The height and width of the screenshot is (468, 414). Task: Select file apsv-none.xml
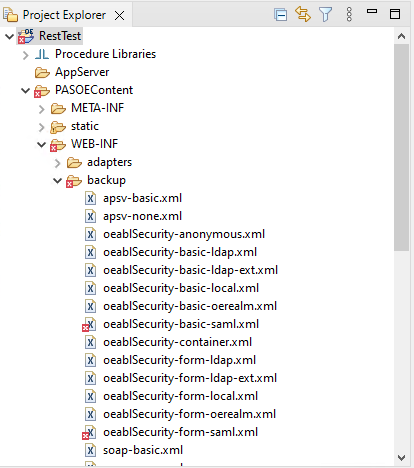pos(142,216)
